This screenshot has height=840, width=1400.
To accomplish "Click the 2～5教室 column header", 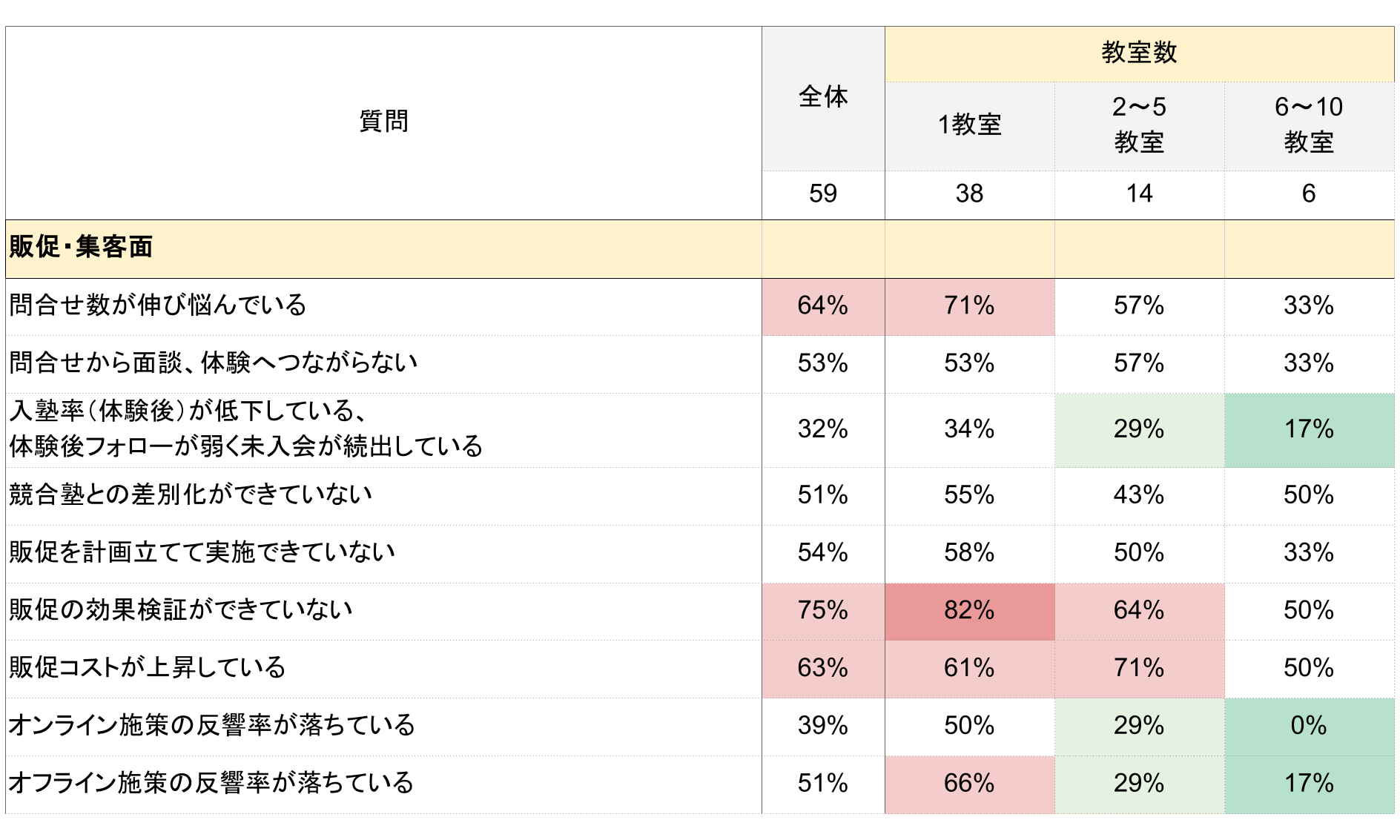I will pyautogui.click(x=1139, y=125).
